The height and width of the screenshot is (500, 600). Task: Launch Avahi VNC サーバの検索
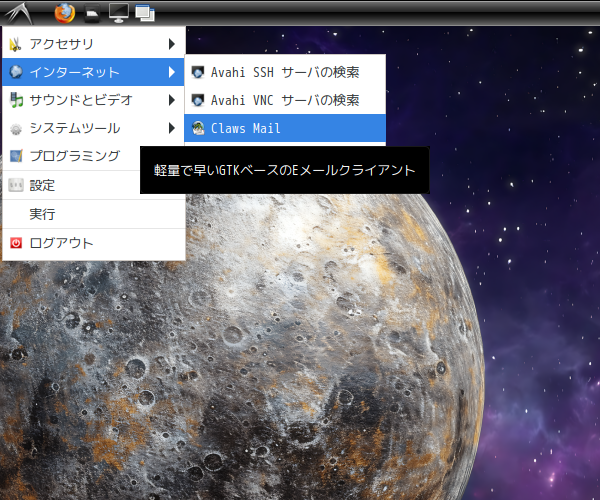(285, 100)
